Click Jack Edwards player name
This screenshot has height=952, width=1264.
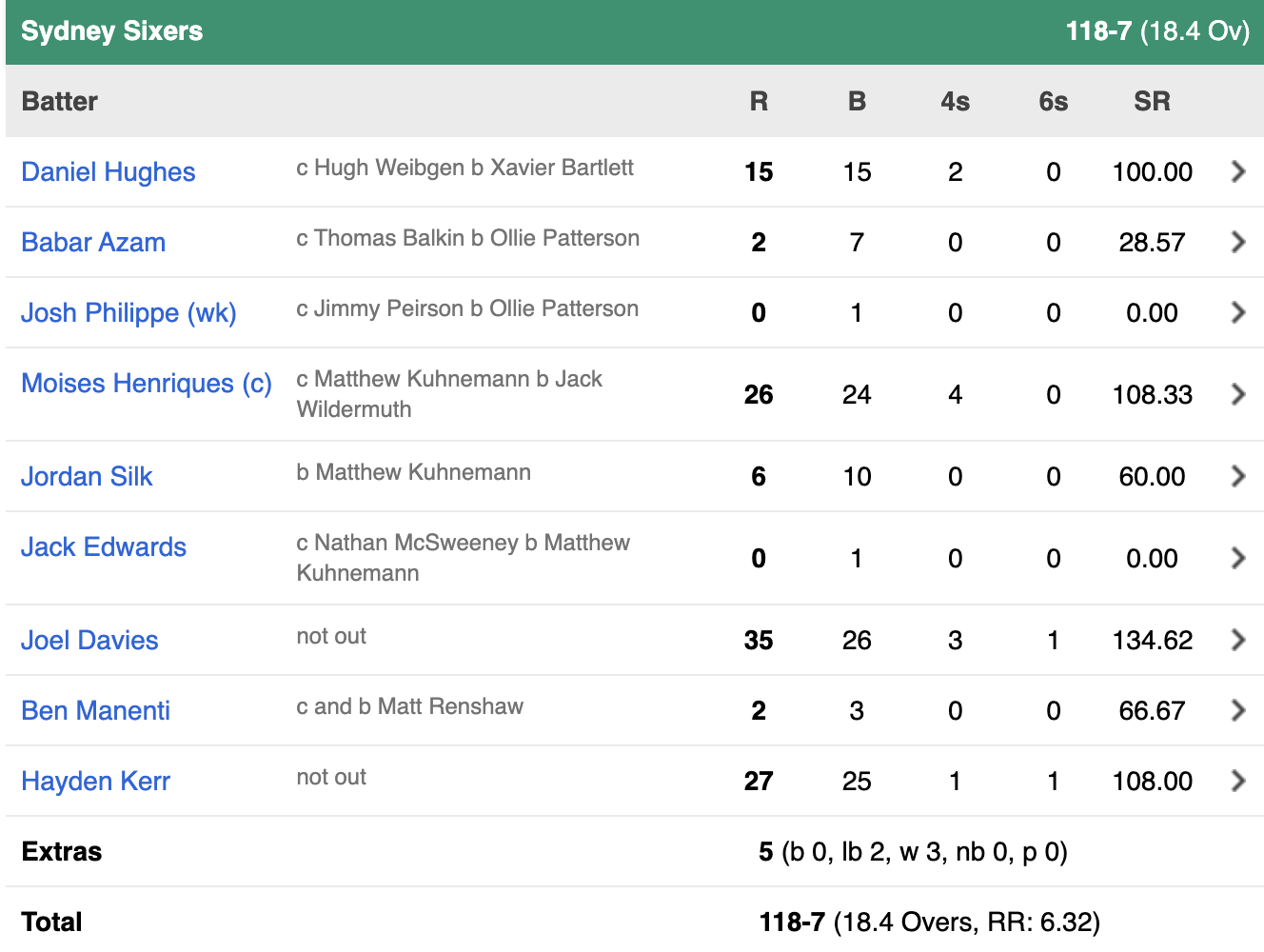coord(104,547)
